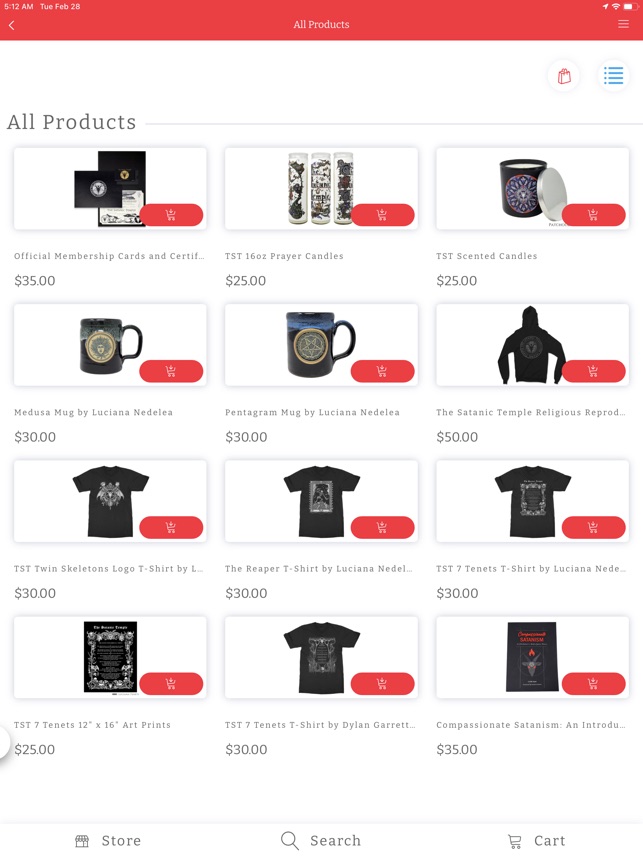Add The Reaper T-Shirt to cart
Screen dimensions: 643x858
[x=382, y=527]
